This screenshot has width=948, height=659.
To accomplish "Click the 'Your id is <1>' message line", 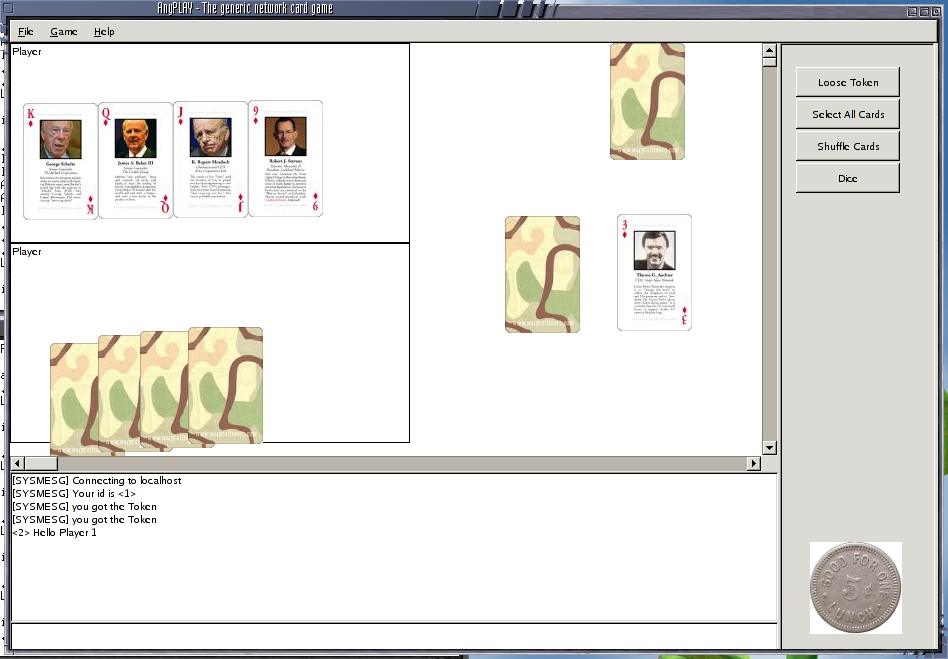I will [x=74, y=493].
